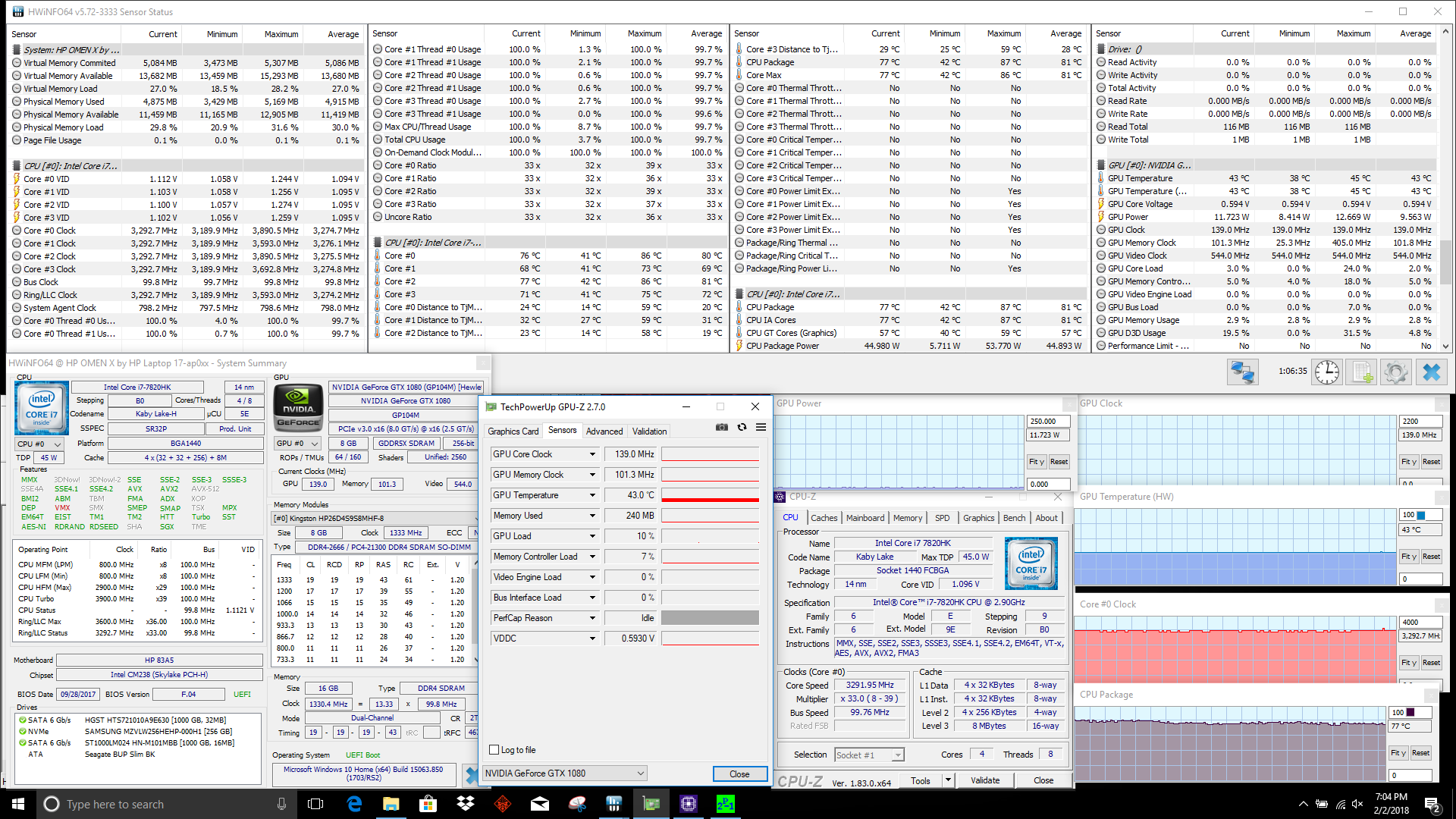Image resolution: width=1456 pixels, height=819 pixels.
Task: Click the 250.000 GPU Power max field
Action: click(x=1048, y=422)
